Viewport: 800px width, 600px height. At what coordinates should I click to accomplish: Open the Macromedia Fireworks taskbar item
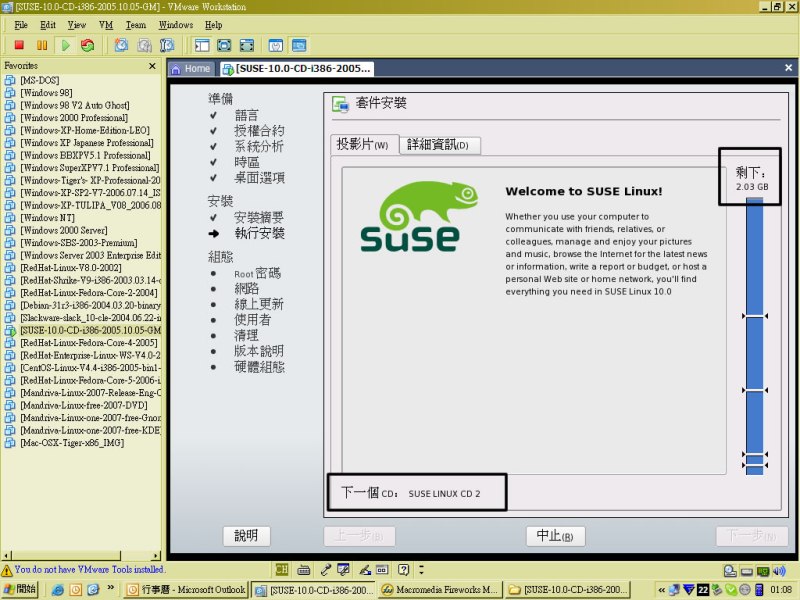click(440, 590)
